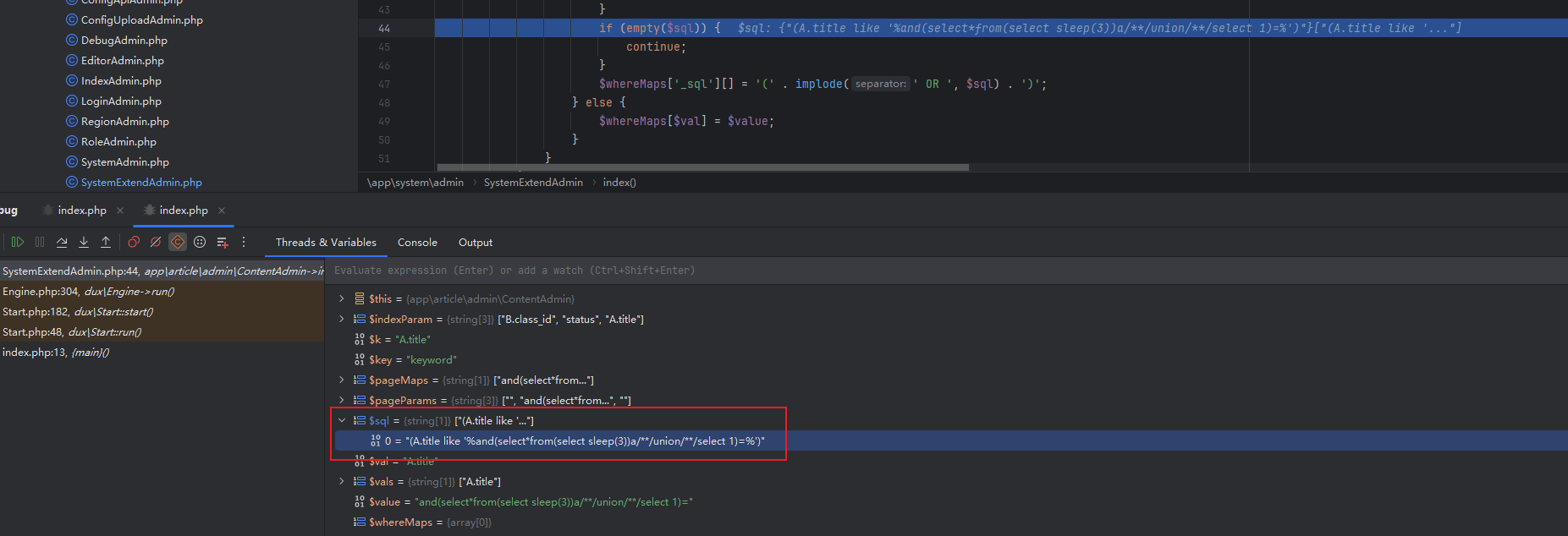Switch to the Console tab
This screenshot has width=1568, height=536.
coord(417,243)
